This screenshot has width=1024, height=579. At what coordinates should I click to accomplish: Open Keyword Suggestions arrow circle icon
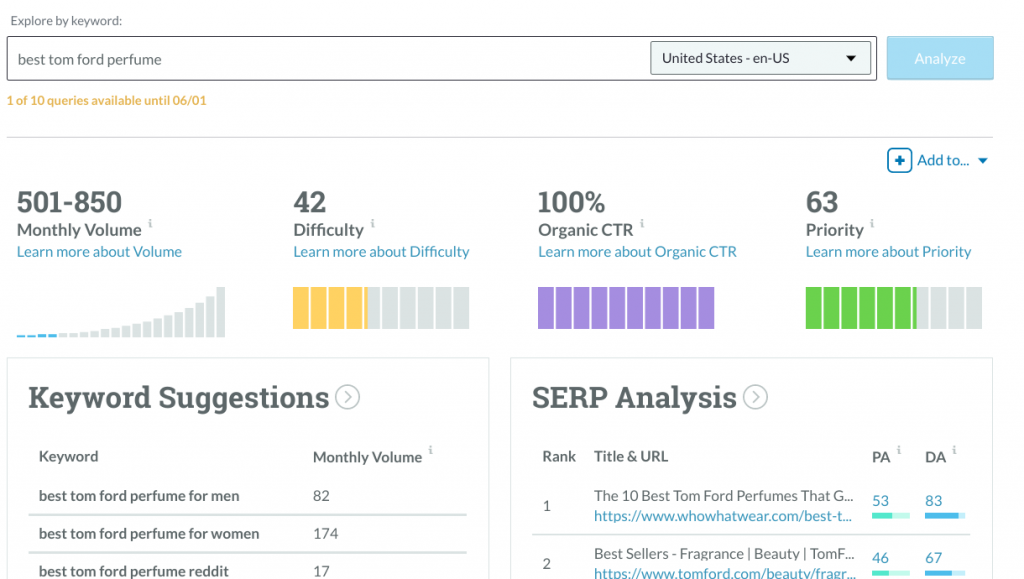347,397
